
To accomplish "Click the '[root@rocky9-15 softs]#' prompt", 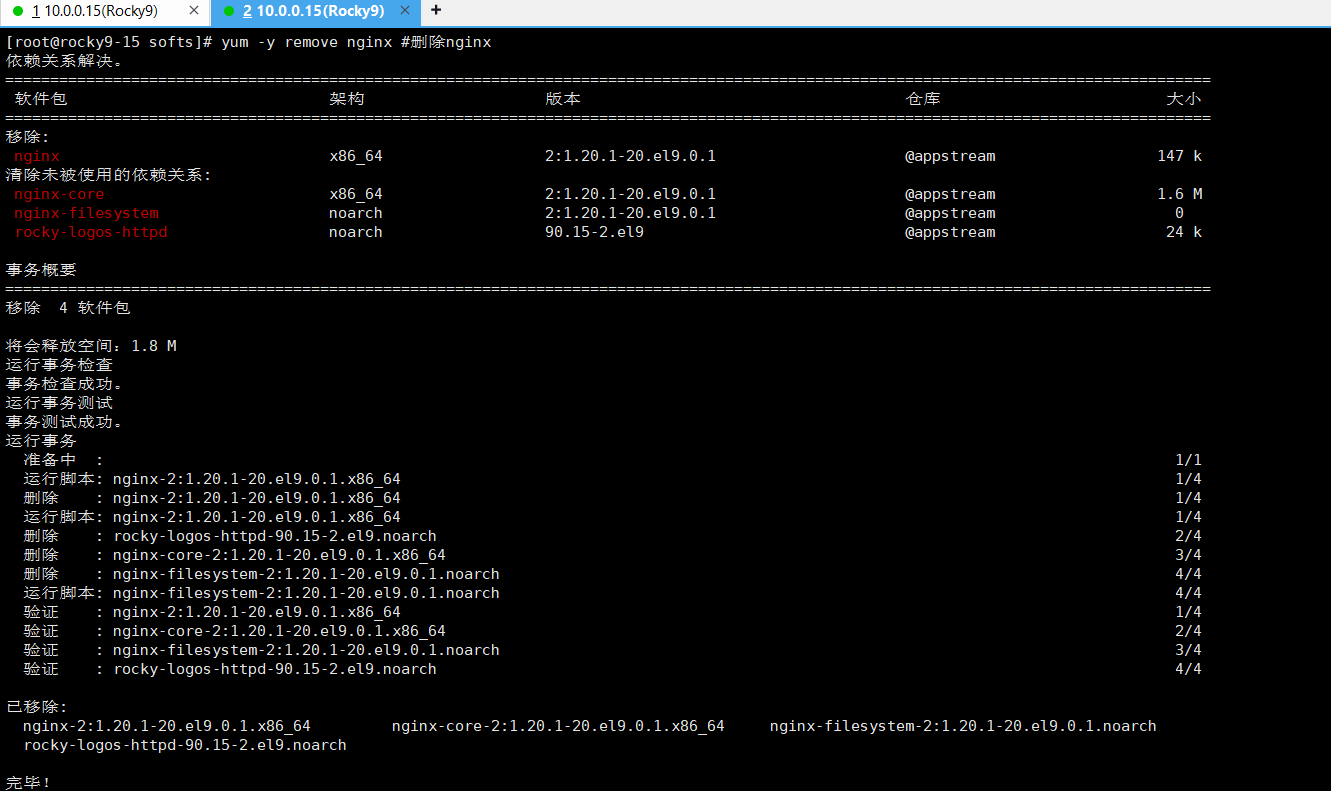I will [109, 43].
